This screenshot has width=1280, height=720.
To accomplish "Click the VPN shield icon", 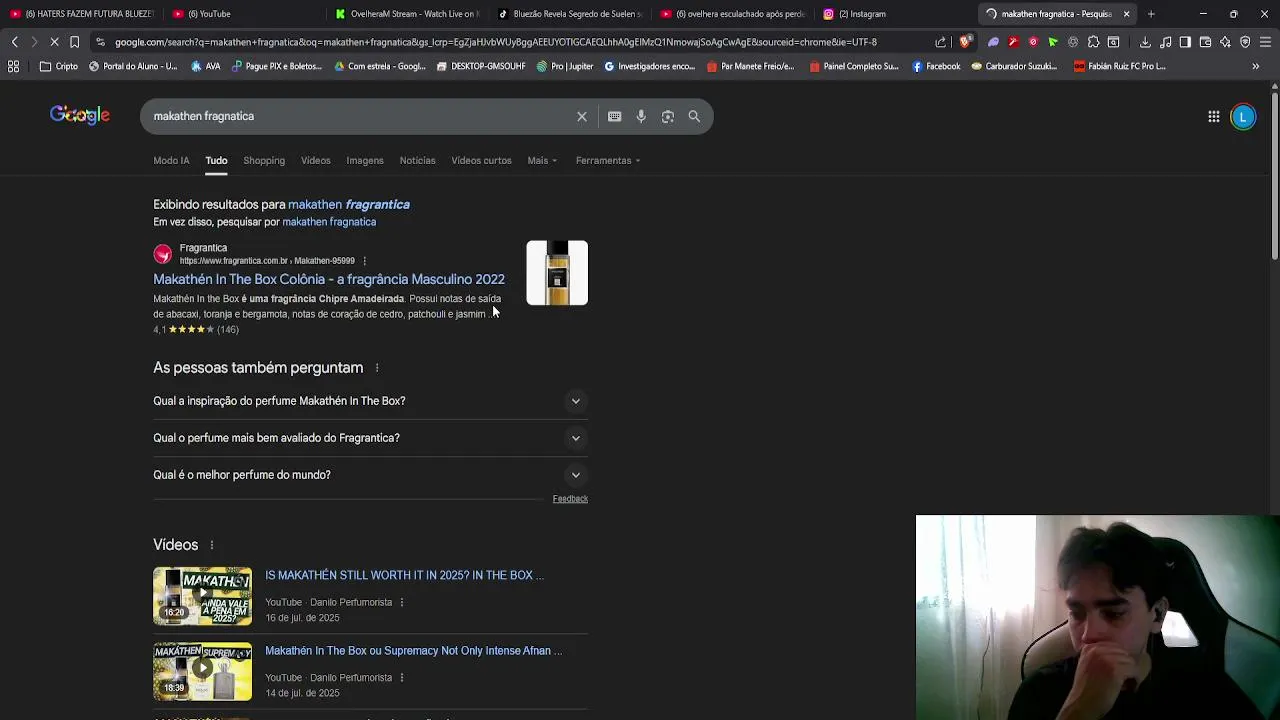I will click(x=1245, y=42).
